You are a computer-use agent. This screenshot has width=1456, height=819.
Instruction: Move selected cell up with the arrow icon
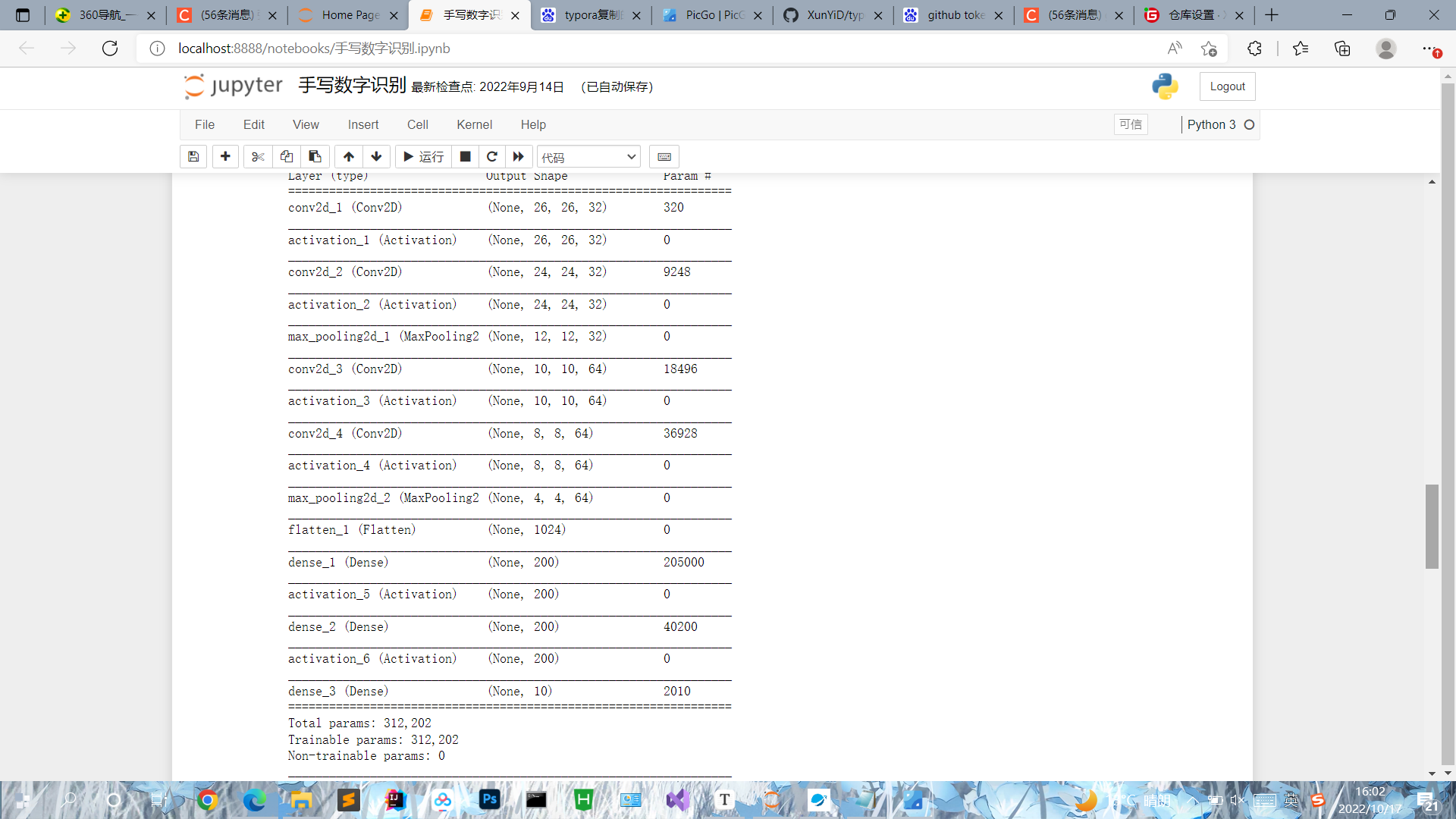(x=348, y=157)
